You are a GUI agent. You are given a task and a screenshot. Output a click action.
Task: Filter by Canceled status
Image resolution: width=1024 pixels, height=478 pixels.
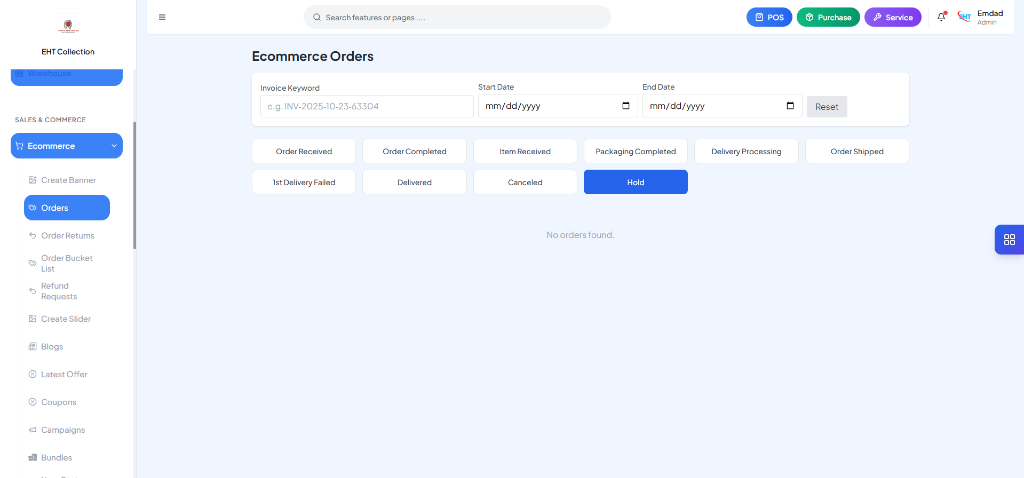525,182
